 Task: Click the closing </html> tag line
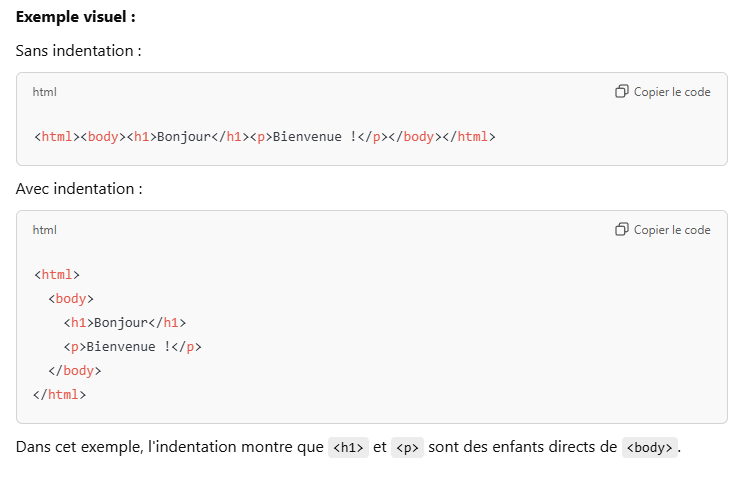click(x=60, y=394)
